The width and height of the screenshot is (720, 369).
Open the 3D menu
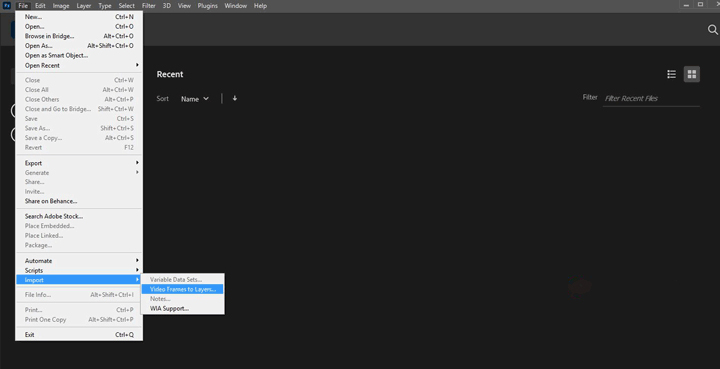pos(167,6)
